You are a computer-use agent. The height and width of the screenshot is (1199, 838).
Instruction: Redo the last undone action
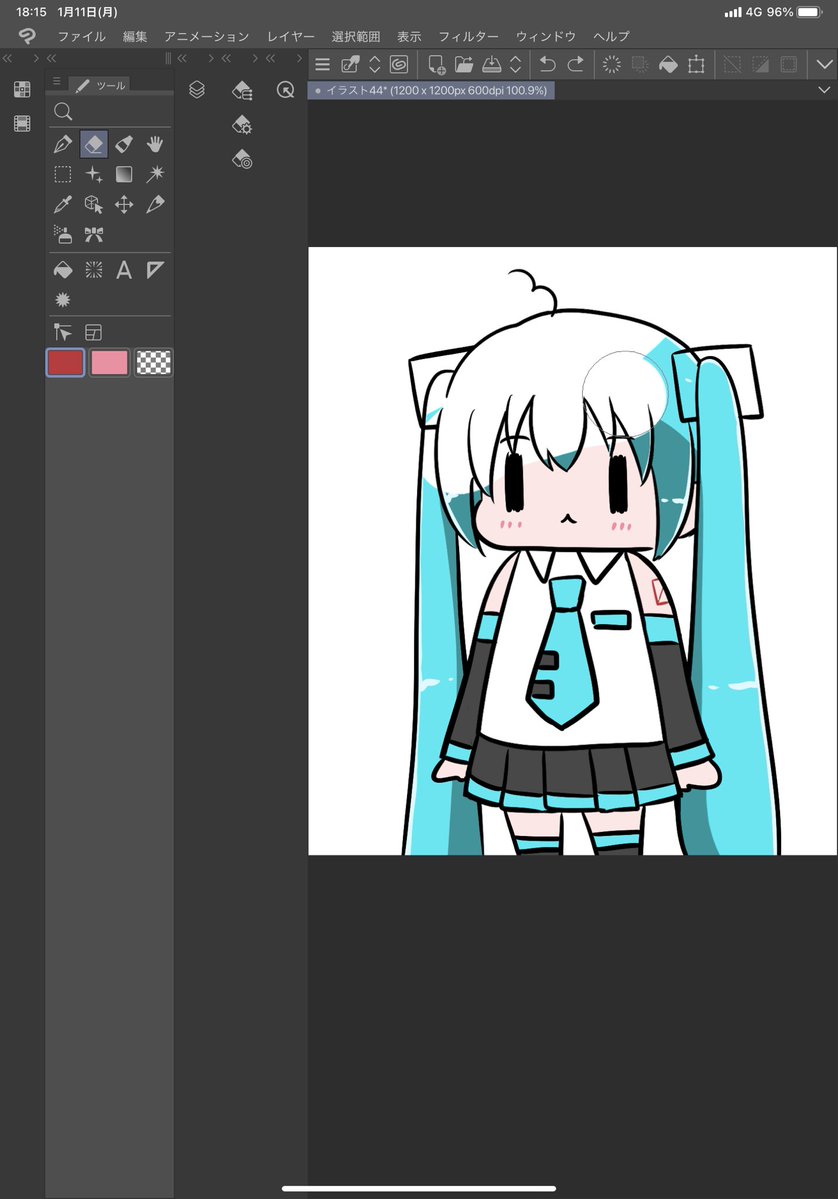click(x=573, y=64)
